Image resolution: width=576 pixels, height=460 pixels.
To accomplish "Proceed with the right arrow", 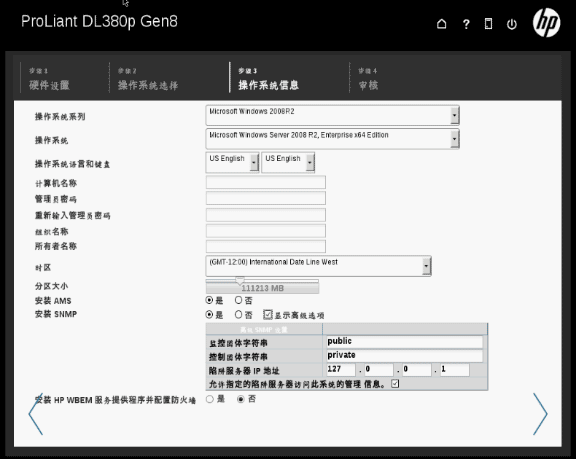I will [x=540, y=414].
